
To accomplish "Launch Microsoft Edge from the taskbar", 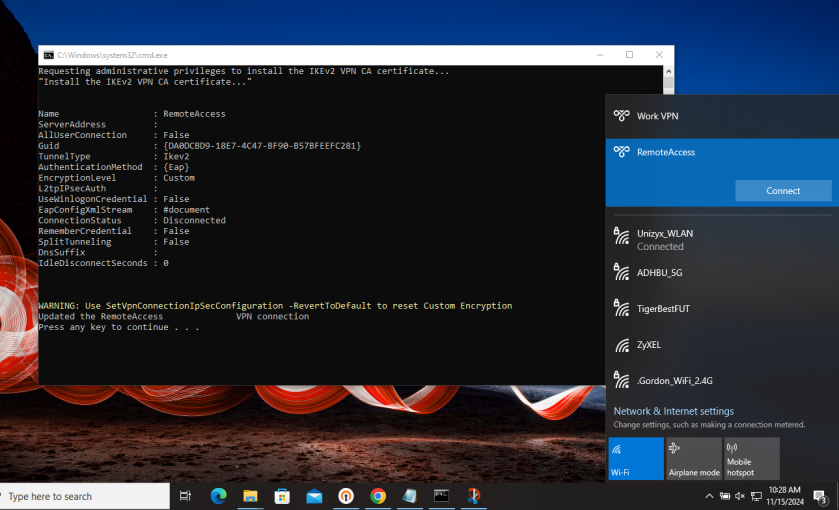I will pyautogui.click(x=218, y=496).
